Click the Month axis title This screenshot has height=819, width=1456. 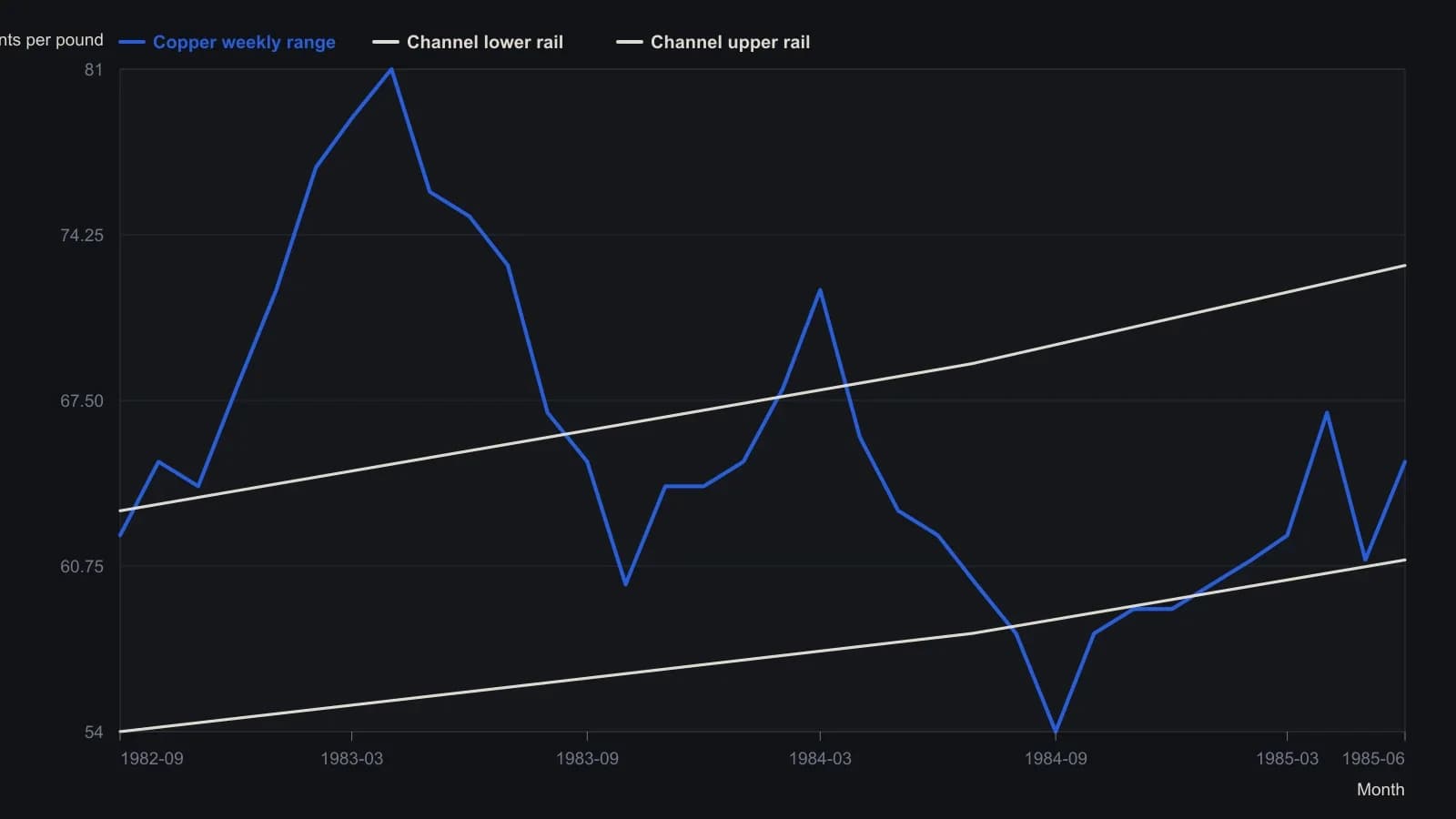click(1380, 790)
